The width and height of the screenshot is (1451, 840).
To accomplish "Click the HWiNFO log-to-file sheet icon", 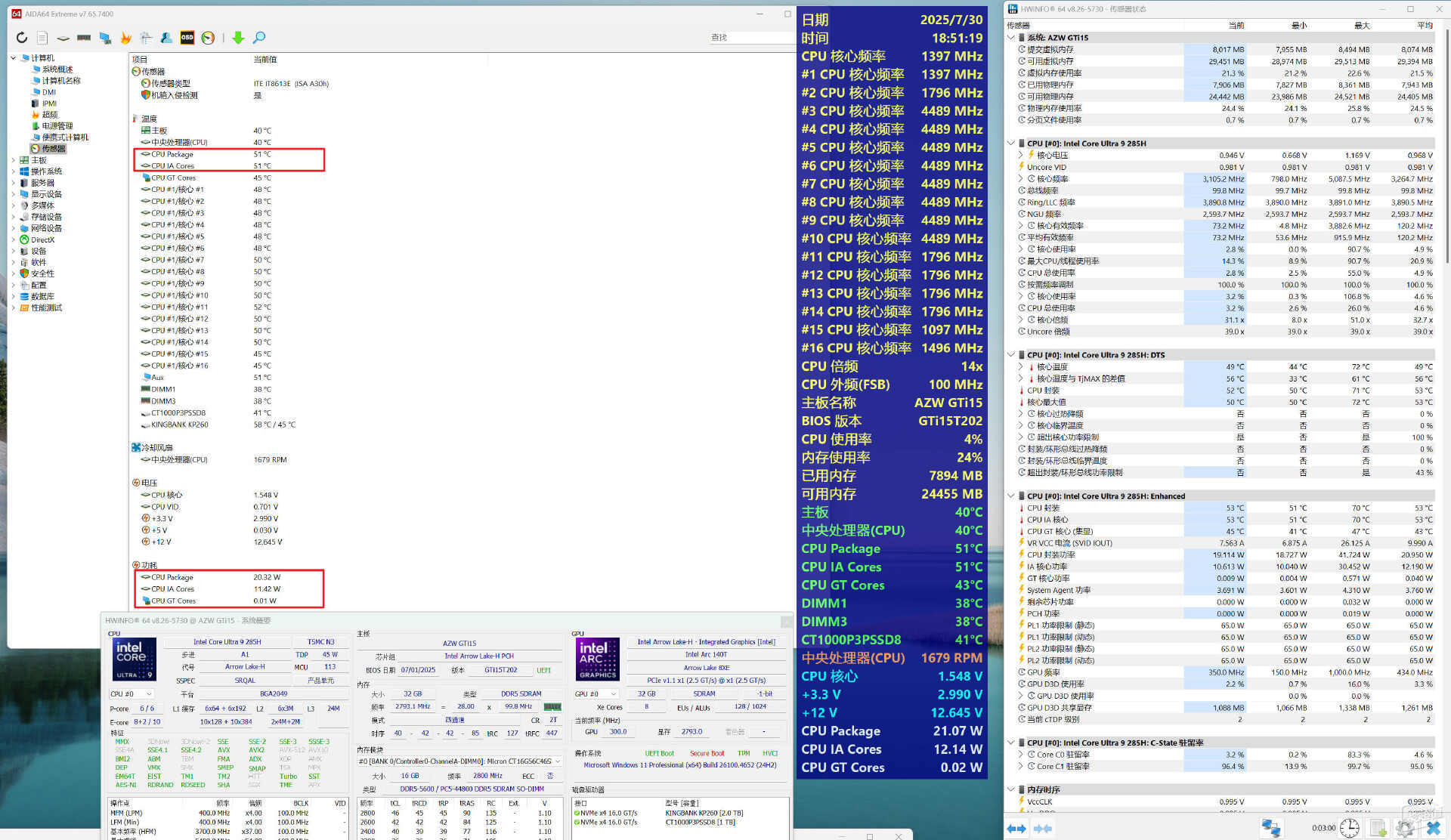I will click(x=1378, y=829).
